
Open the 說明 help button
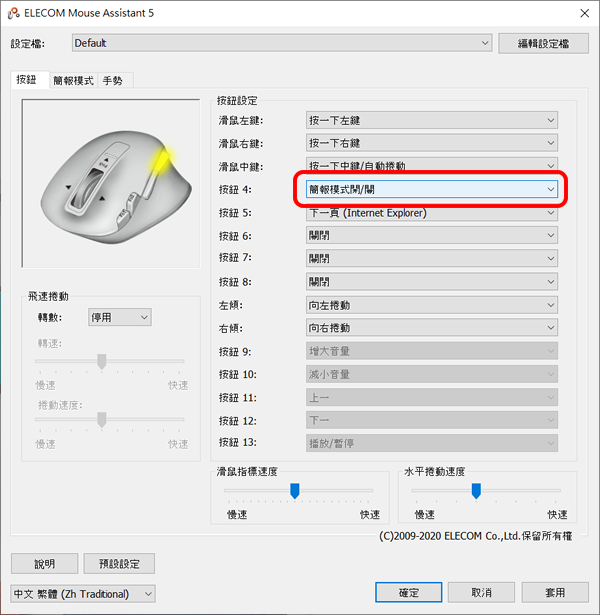click(x=44, y=564)
